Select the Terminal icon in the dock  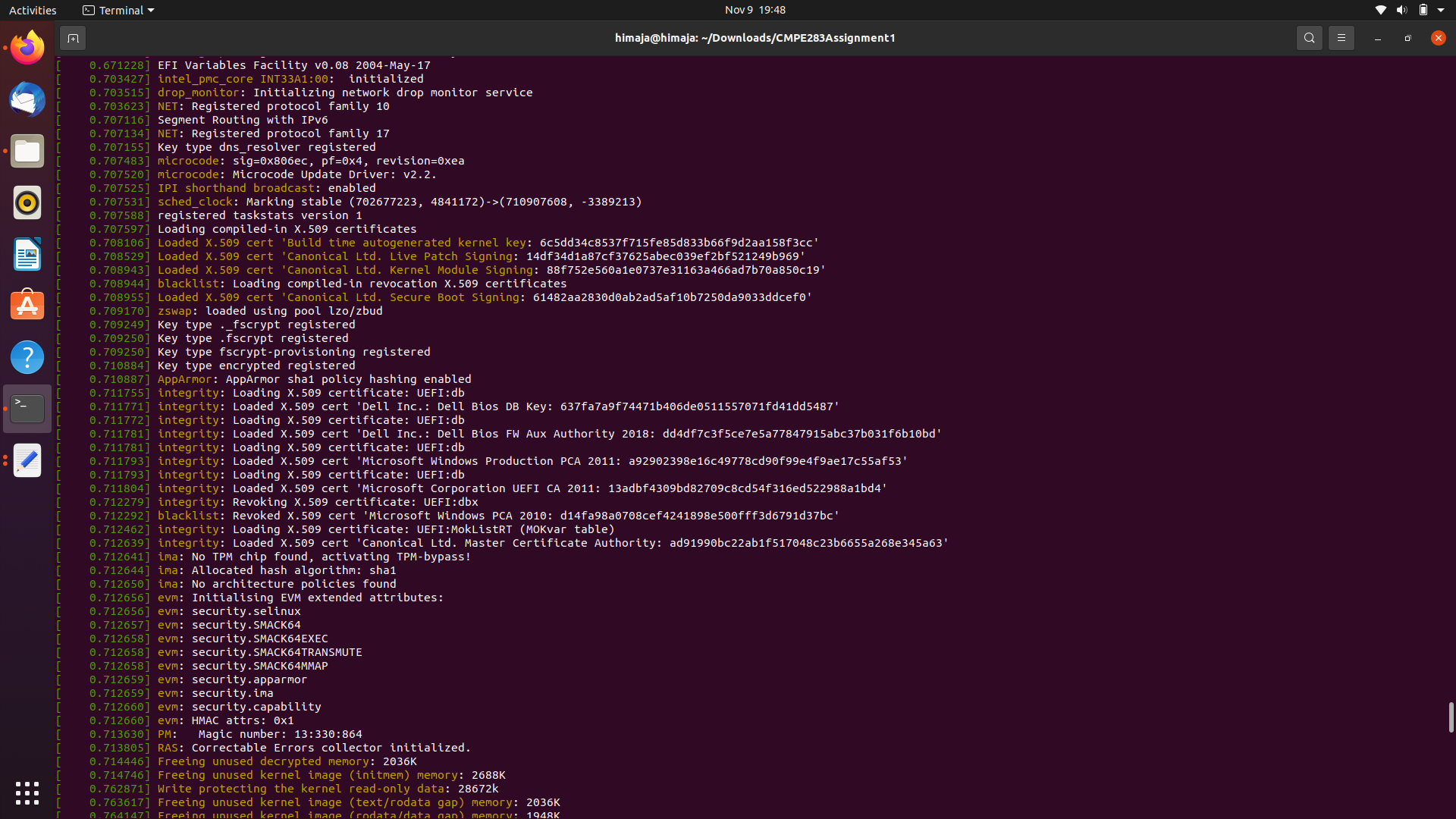pos(27,409)
